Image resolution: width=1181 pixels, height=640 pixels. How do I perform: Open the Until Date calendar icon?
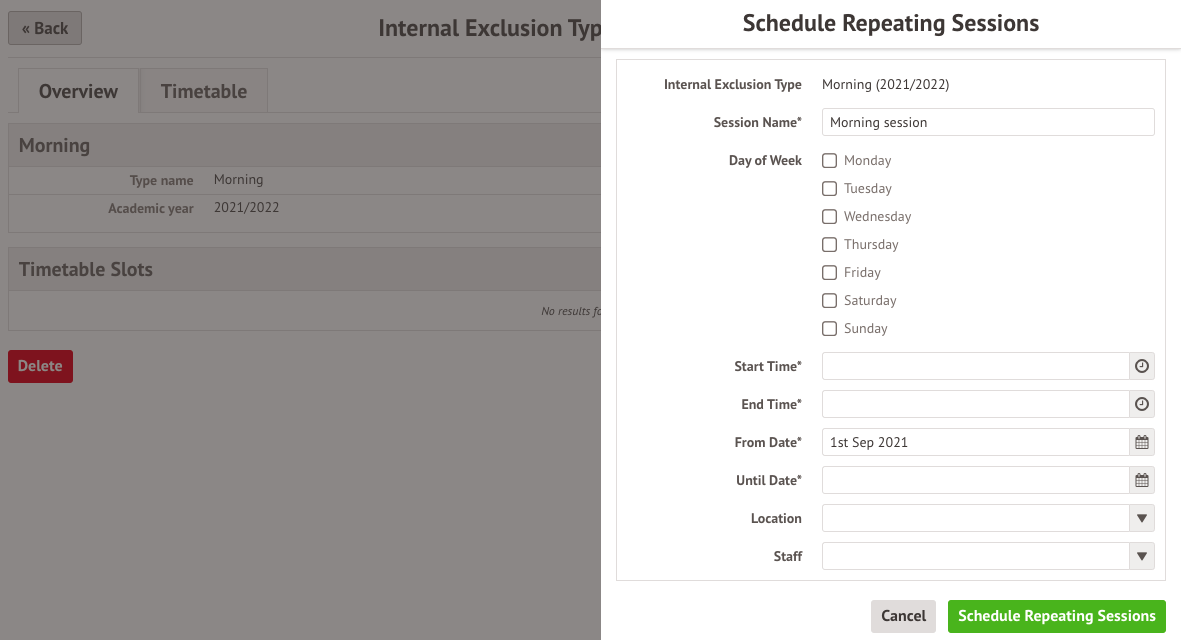(1142, 480)
